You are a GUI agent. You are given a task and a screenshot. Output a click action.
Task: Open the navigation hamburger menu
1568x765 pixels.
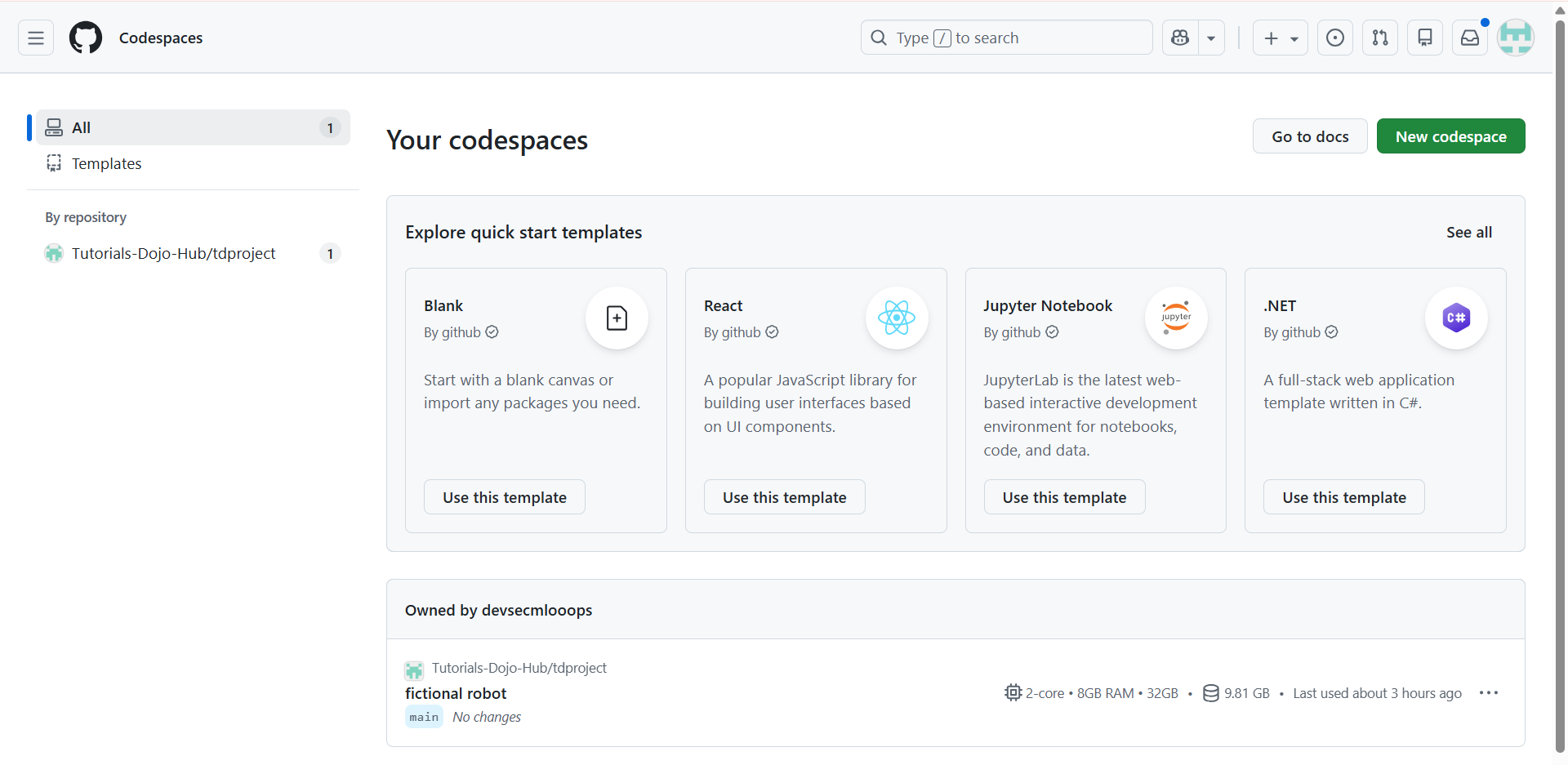(34, 38)
